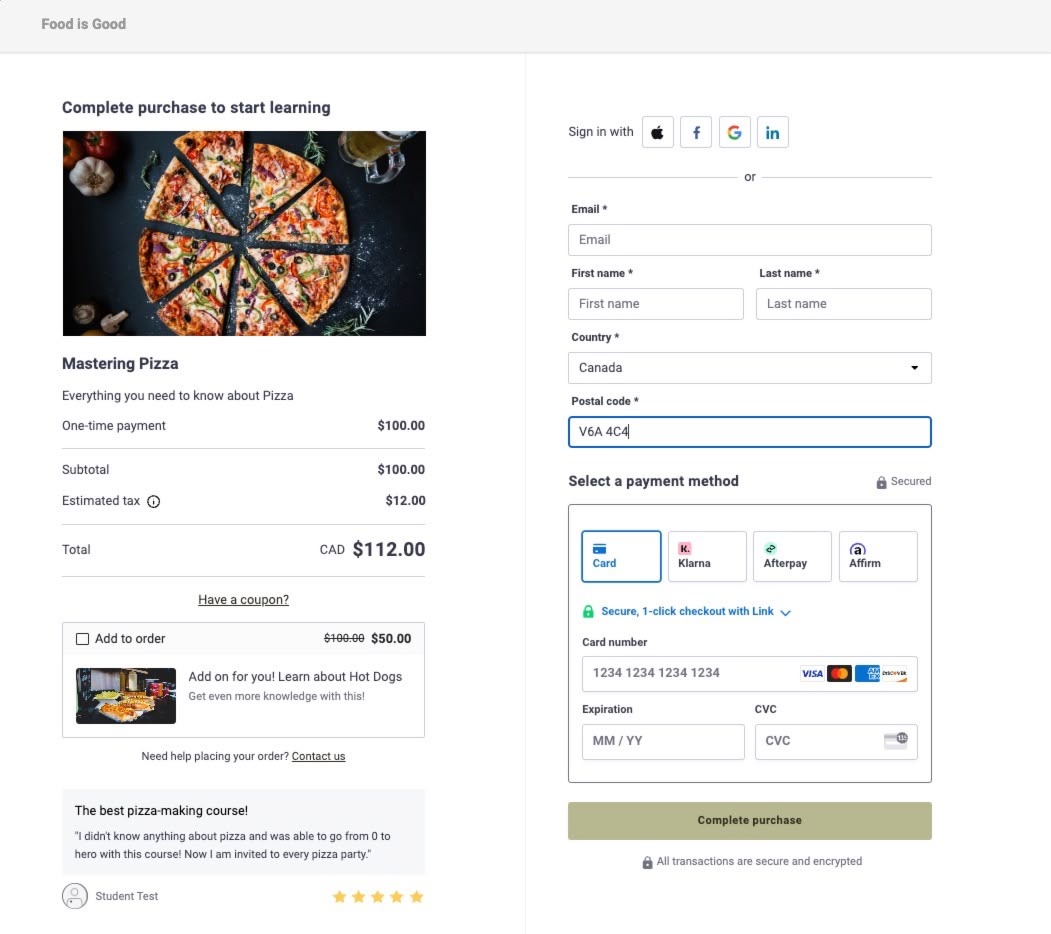Viewport: 1051px width, 934px height.
Task: Expand the 1-click checkout with Link chevron
Action: (787, 611)
